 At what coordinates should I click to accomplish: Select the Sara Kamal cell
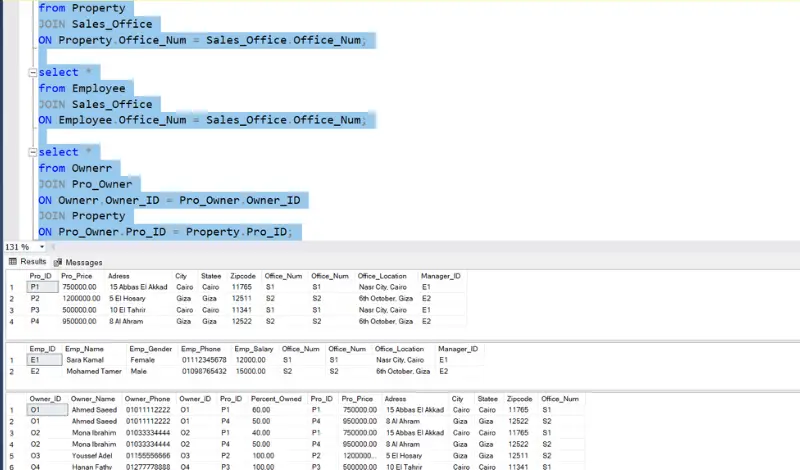coord(85,360)
